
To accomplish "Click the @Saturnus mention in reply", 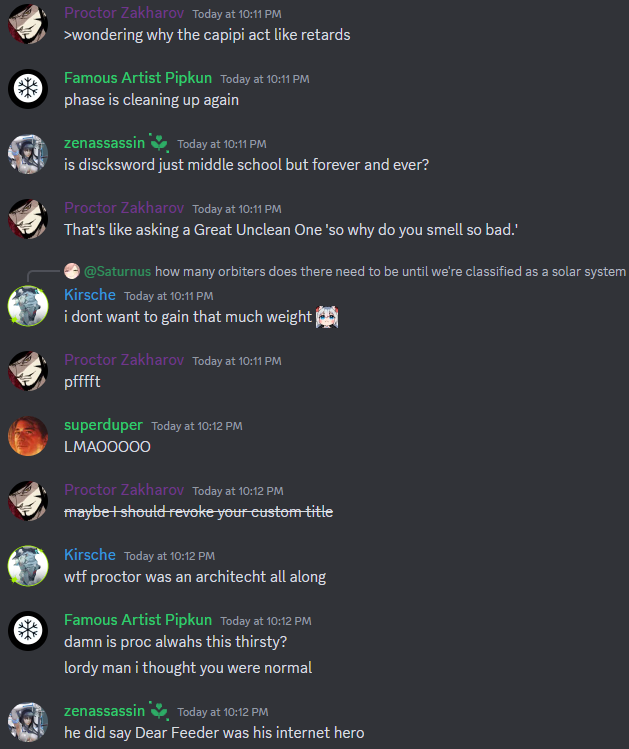I will click(117, 271).
